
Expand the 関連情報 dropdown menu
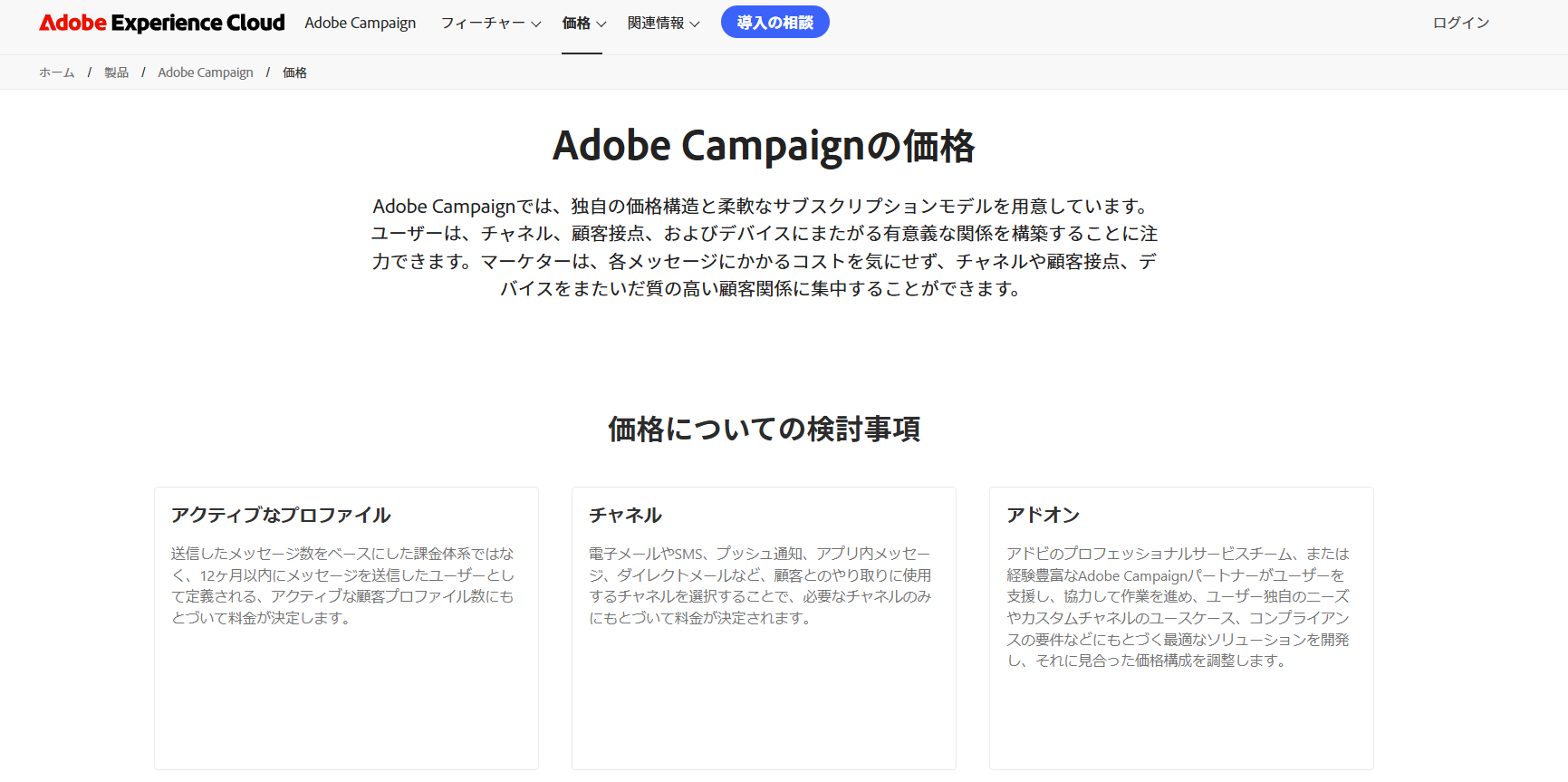[x=663, y=23]
